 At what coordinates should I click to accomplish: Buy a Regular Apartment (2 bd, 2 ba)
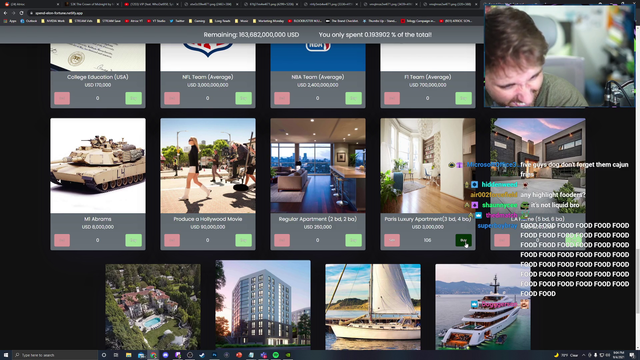[x=353, y=240]
